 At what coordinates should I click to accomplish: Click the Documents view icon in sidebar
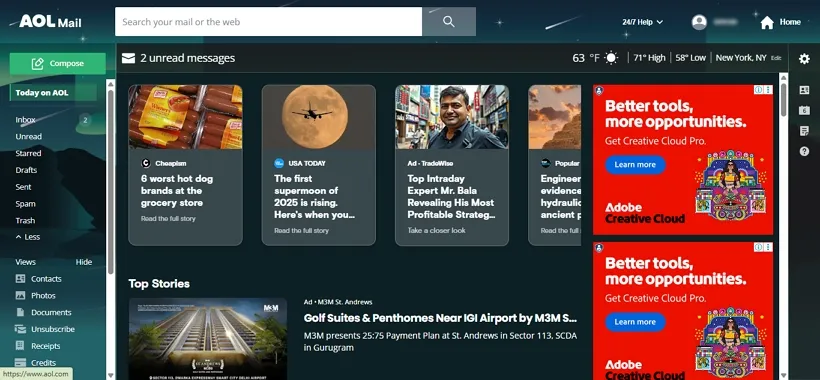click(20, 312)
